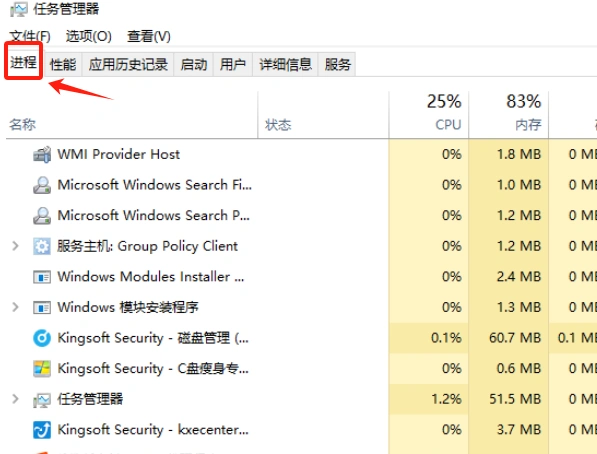Open the 选项(O) menu
The height and width of the screenshot is (454, 597).
coord(89,37)
